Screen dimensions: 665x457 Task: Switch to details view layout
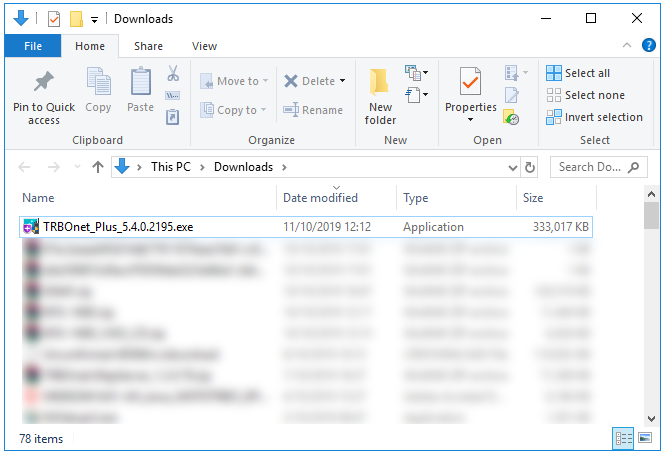coord(624,438)
